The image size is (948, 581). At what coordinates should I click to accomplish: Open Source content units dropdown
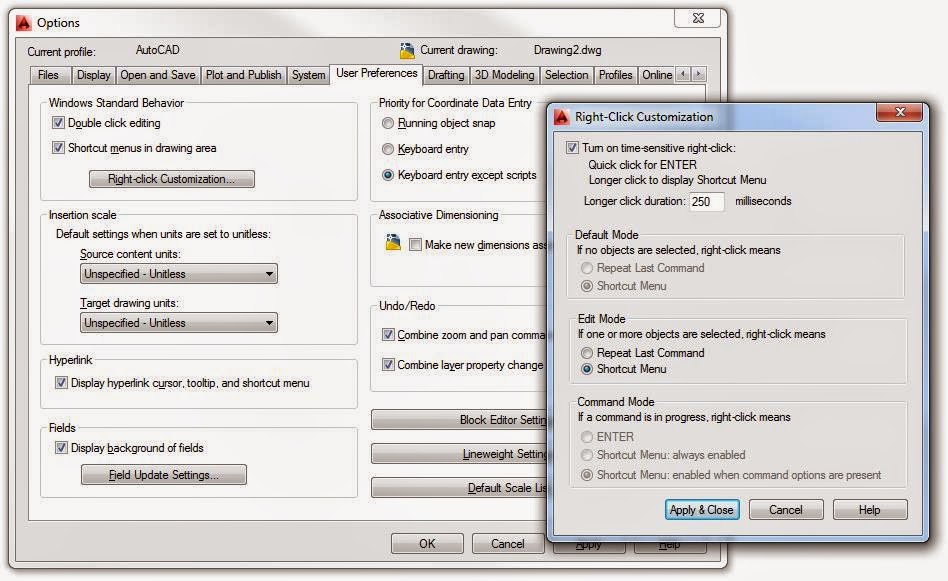(179, 274)
